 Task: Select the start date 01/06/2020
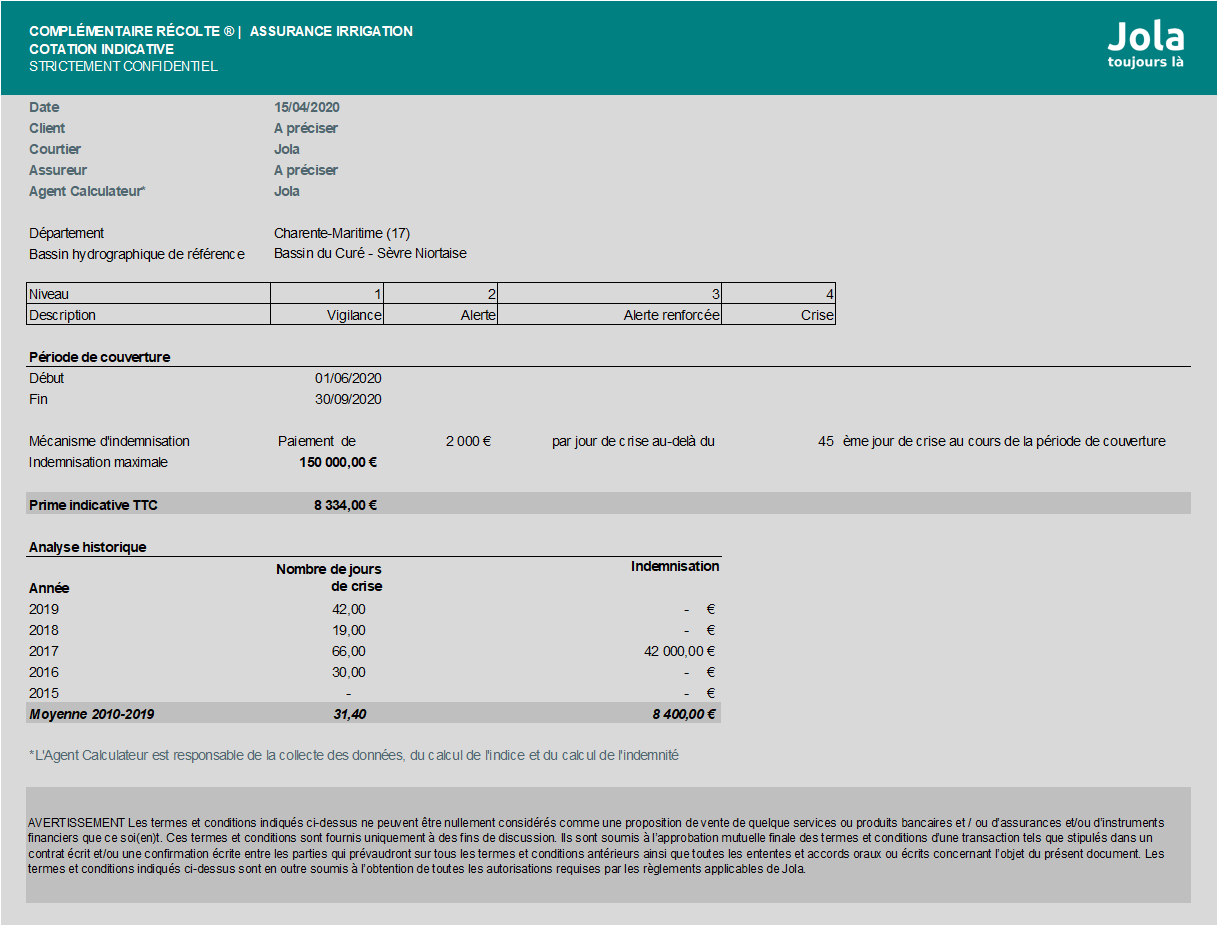pyautogui.click(x=348, y=378)
